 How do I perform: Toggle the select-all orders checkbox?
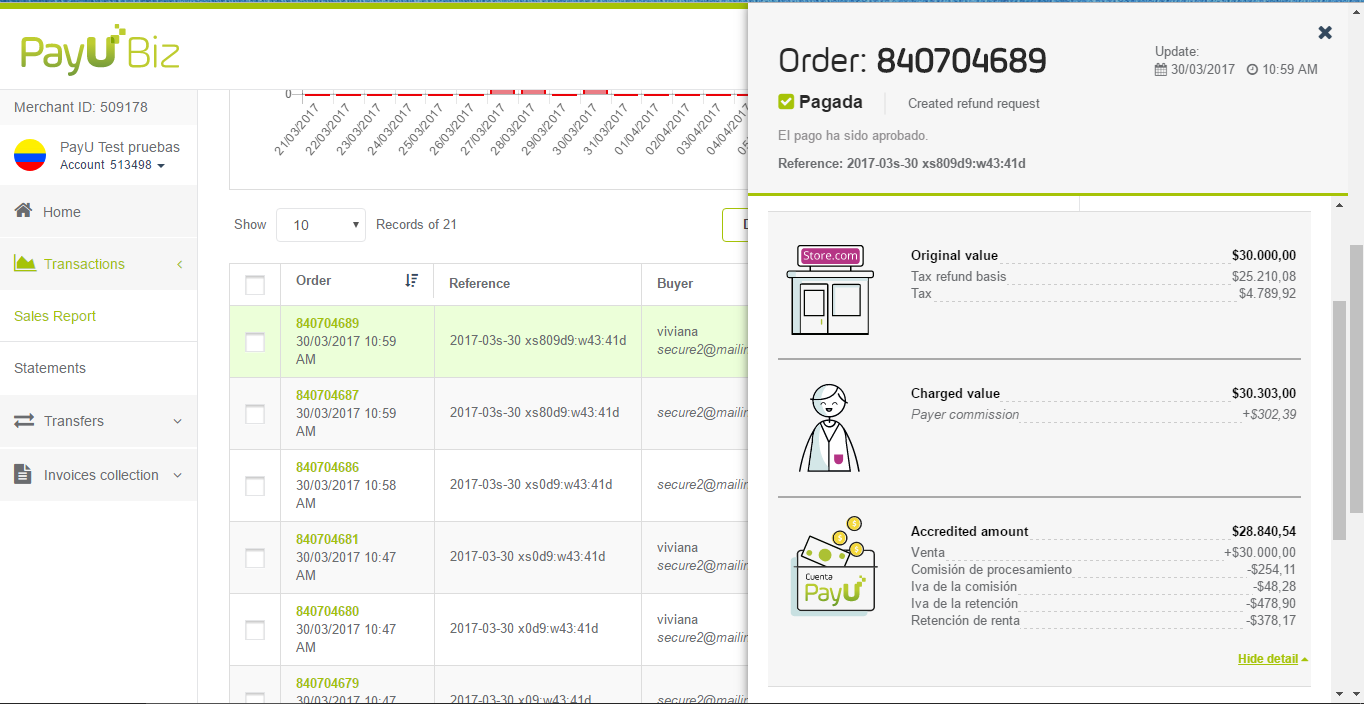tap(255, 285)
